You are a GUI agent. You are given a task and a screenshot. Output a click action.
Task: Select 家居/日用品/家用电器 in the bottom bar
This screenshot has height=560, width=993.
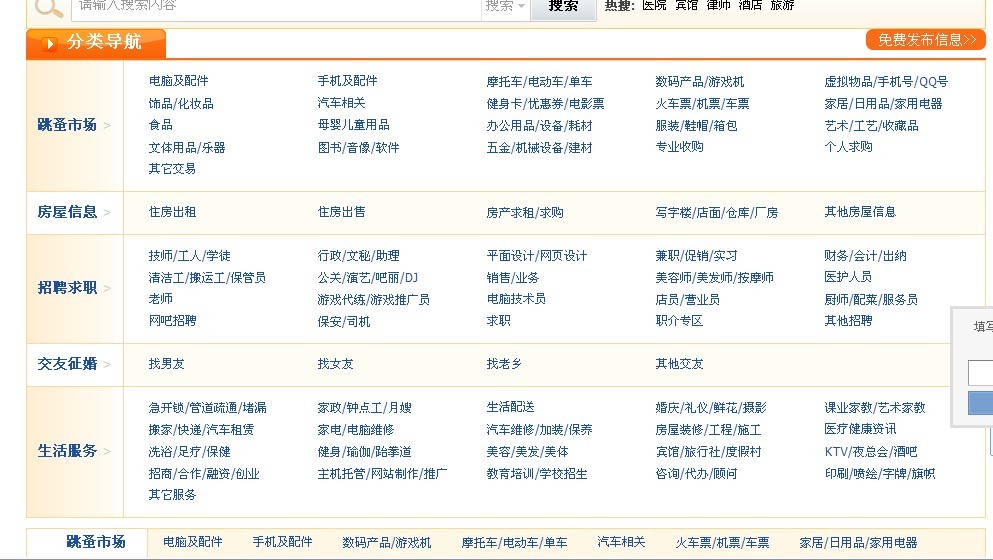[x=858, y=542]
